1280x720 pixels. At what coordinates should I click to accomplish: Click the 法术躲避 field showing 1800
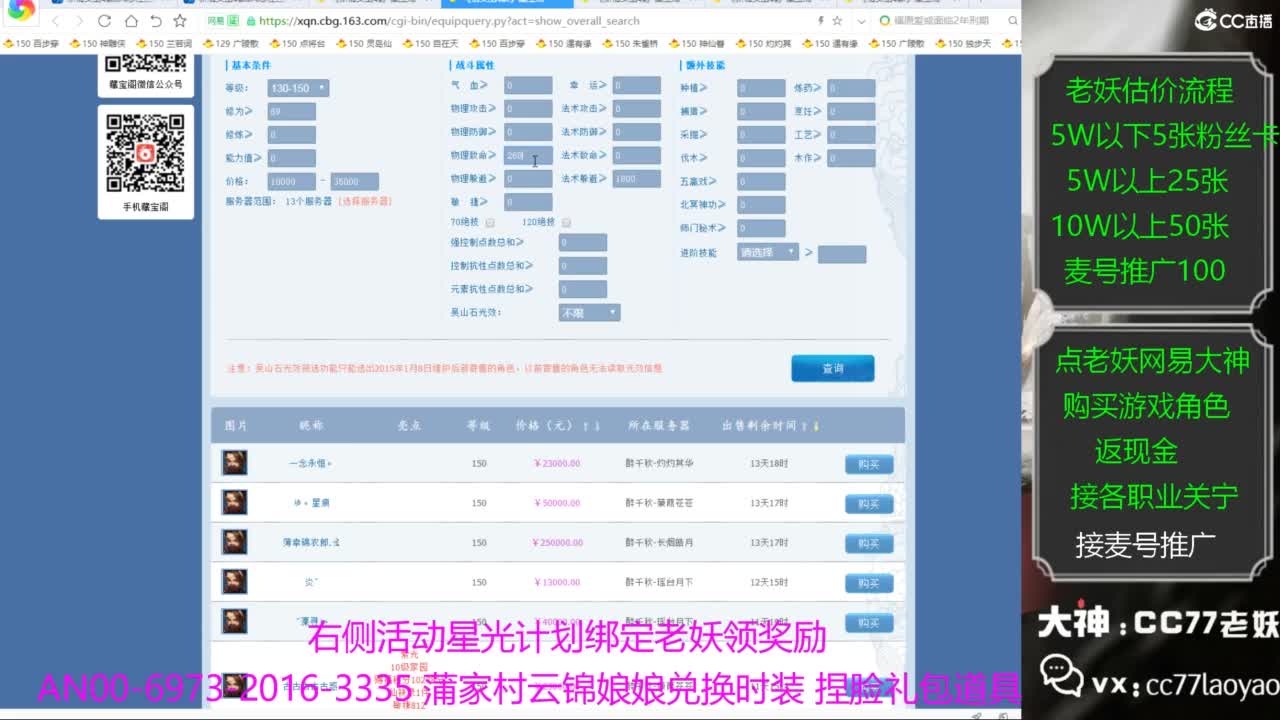point(637,178)
